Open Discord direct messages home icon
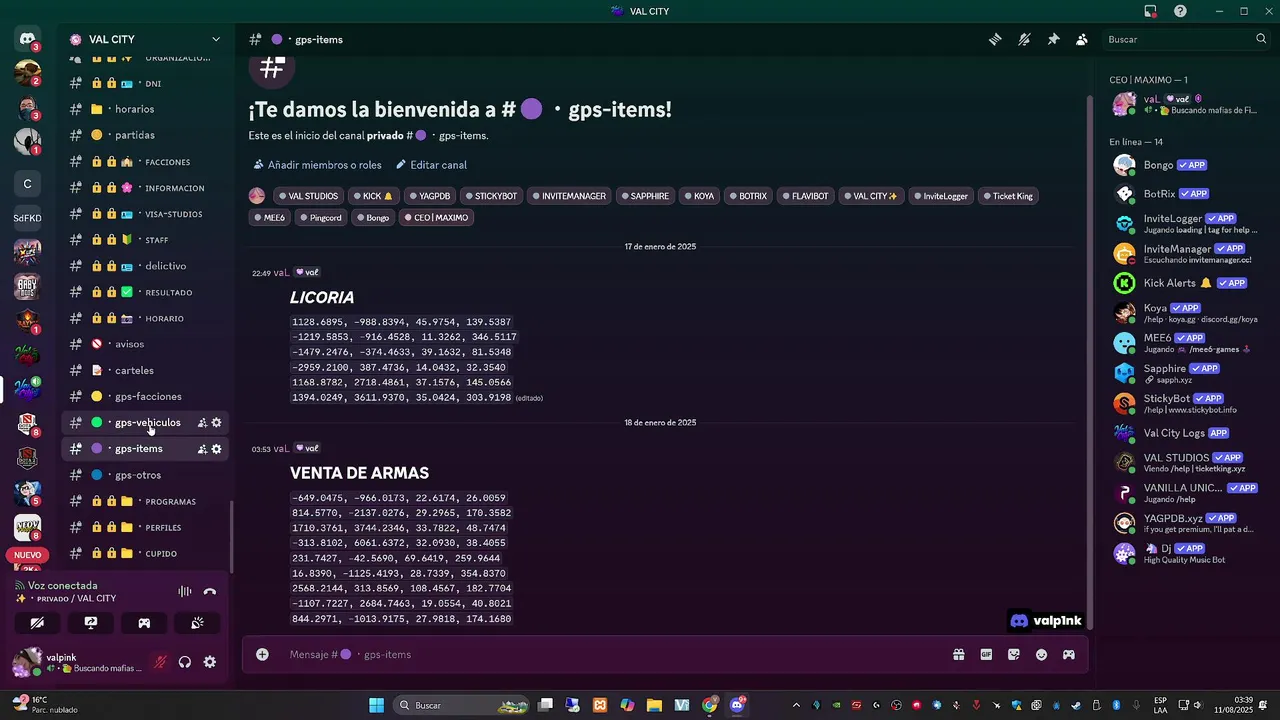1280x720 pixels. coord(28,39)
